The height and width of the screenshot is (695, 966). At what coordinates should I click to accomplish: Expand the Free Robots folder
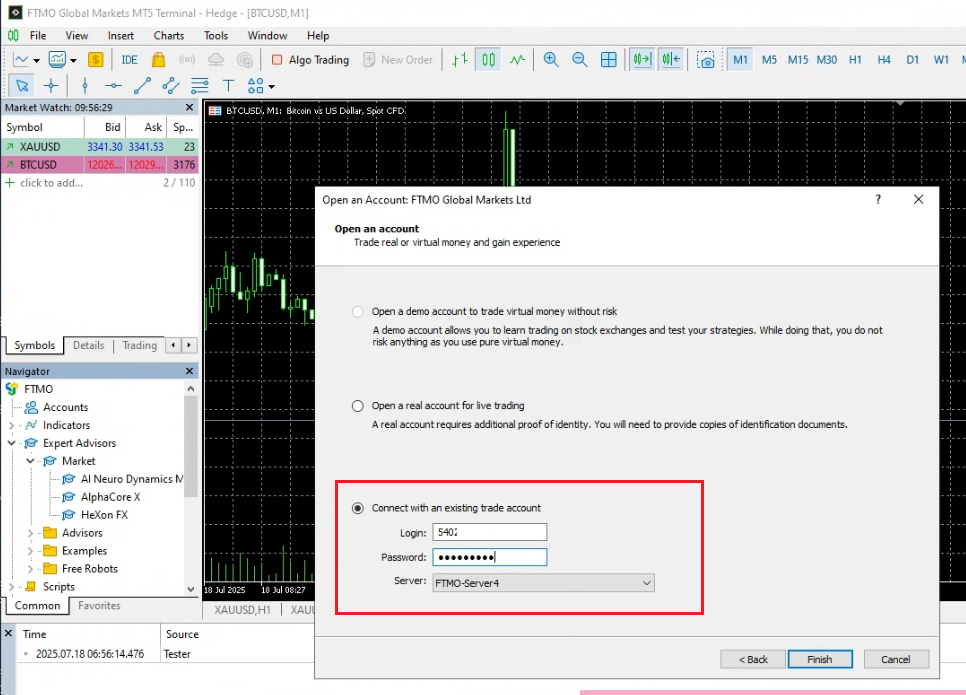pos(30,569)
